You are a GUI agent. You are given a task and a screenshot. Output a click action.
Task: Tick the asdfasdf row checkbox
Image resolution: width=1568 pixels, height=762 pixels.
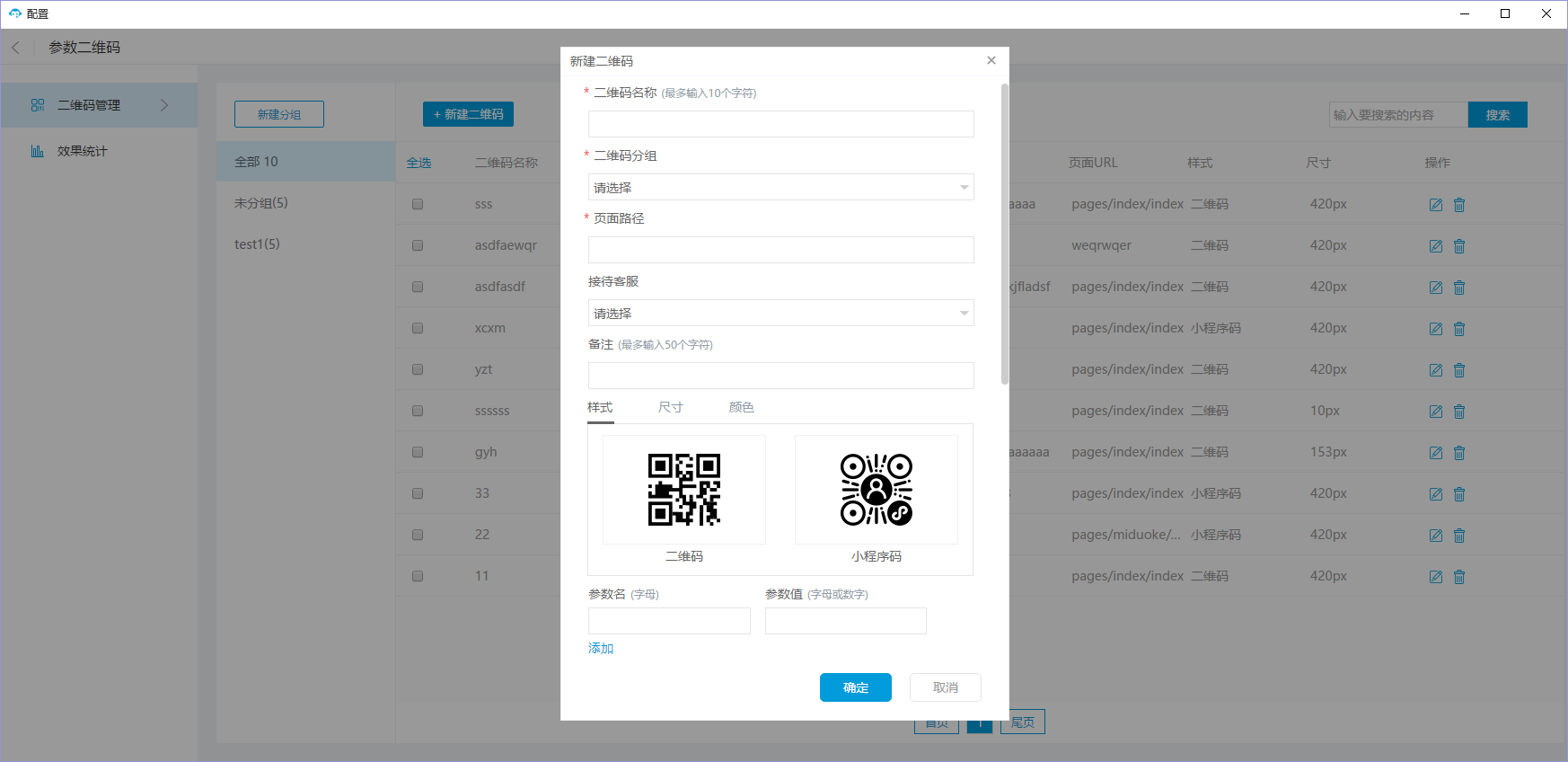point(418,287)
